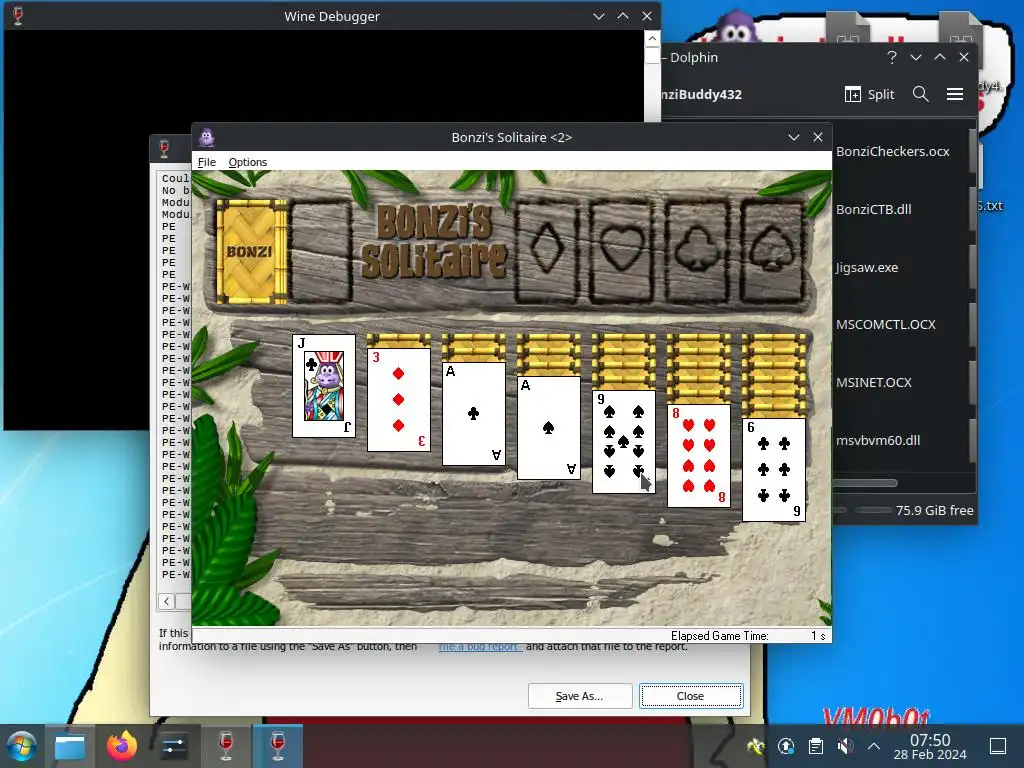Maximize the Dolphin window

(940, 57)
